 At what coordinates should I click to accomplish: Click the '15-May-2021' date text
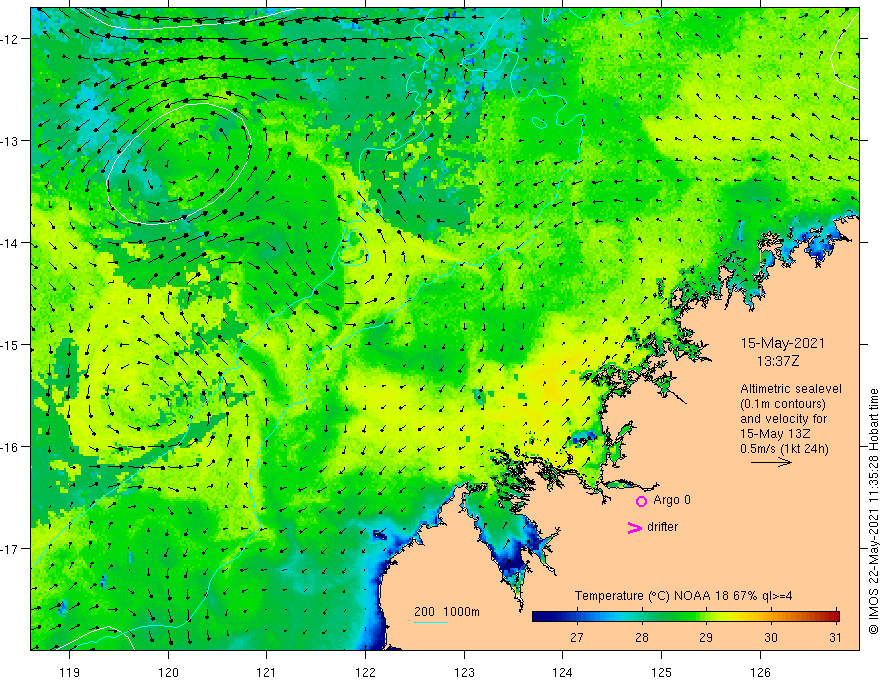click(782, 343)
